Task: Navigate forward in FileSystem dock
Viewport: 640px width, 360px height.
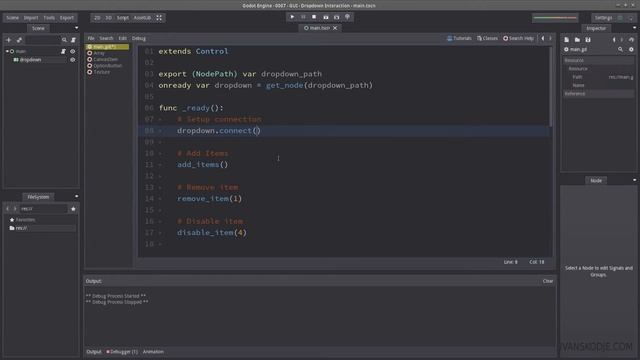Action: point(15,209)
